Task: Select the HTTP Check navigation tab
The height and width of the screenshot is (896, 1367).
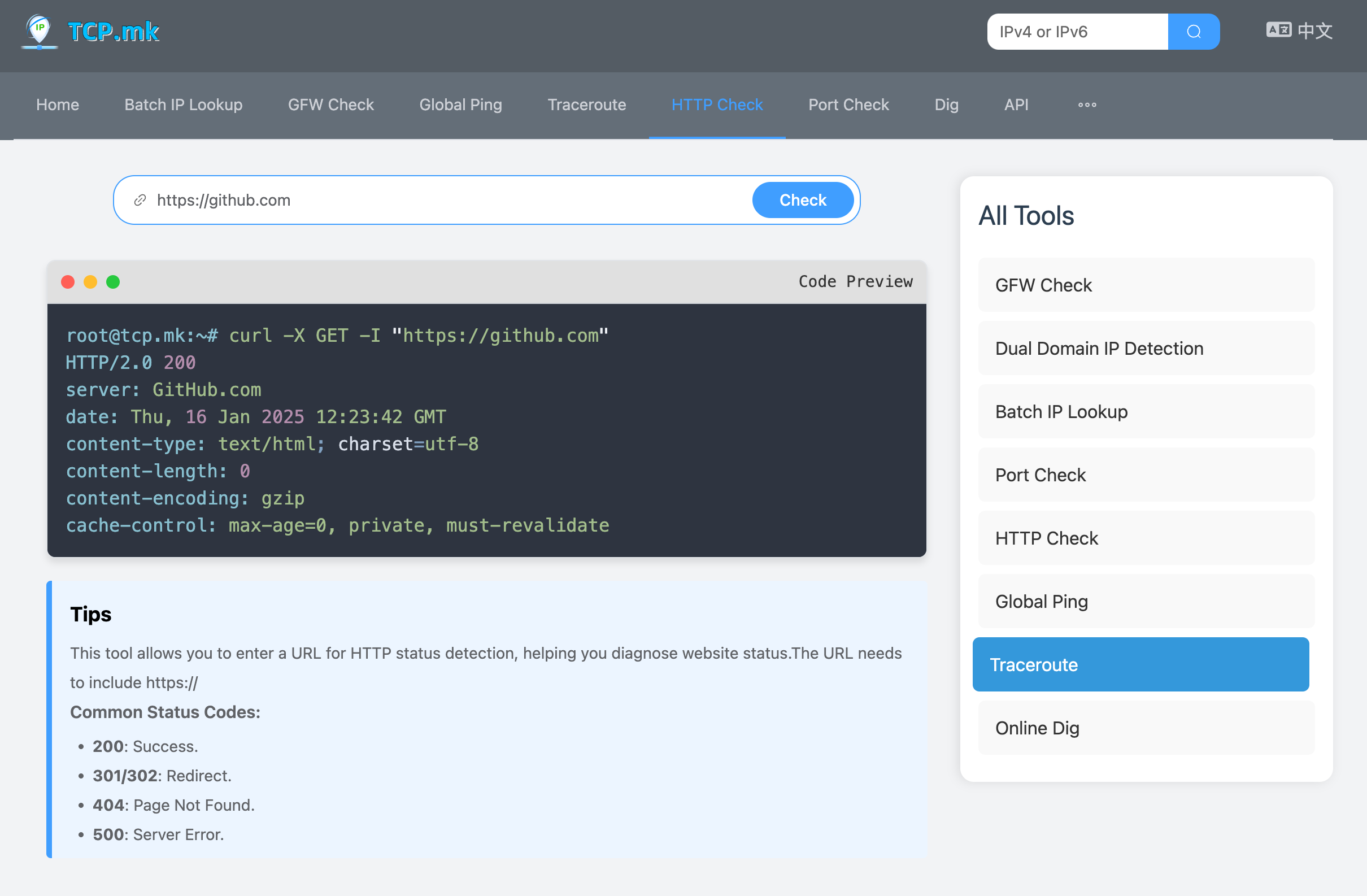Action: [717, 105]
